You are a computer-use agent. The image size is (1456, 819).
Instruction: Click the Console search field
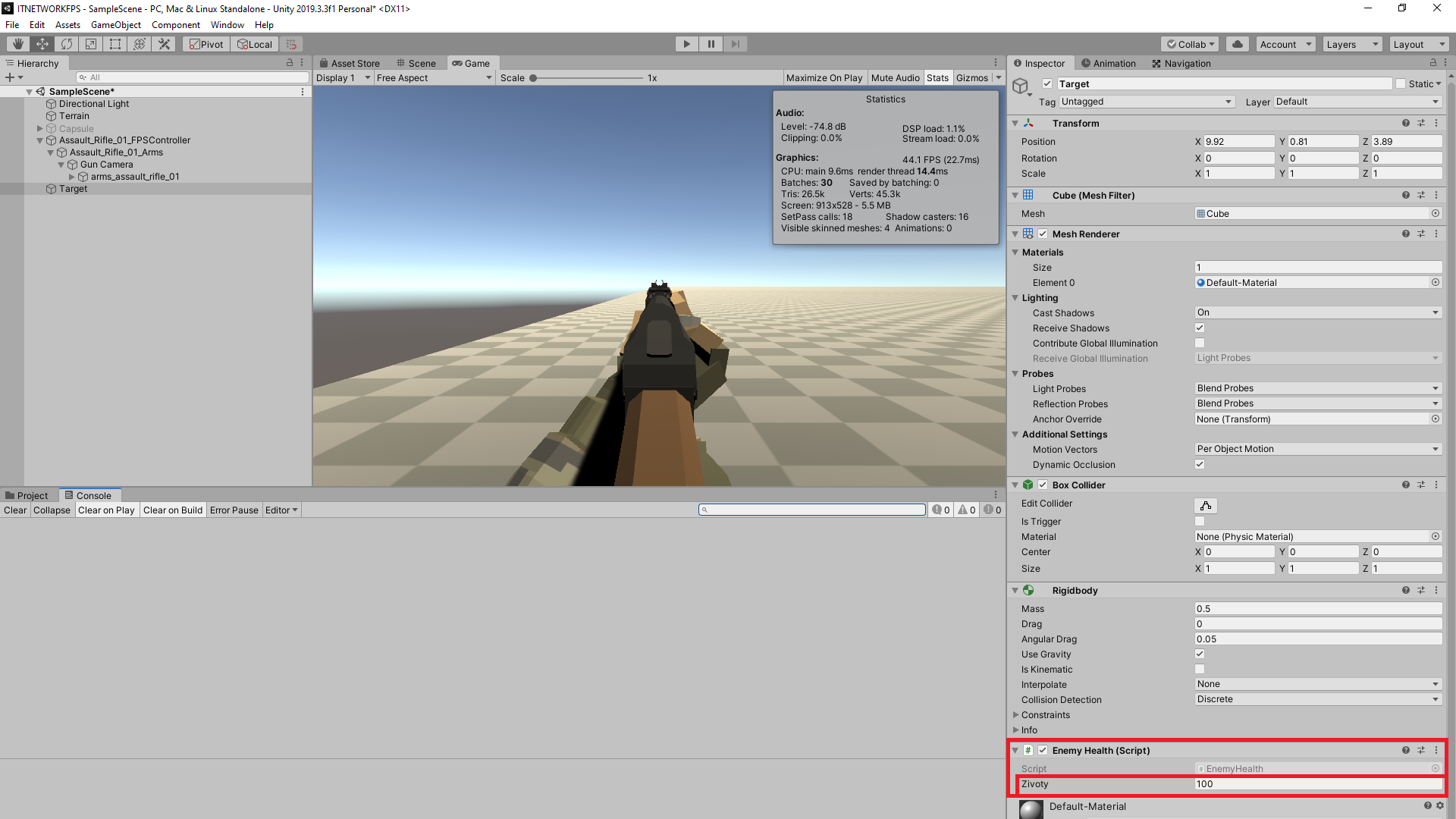pos(811,510)
